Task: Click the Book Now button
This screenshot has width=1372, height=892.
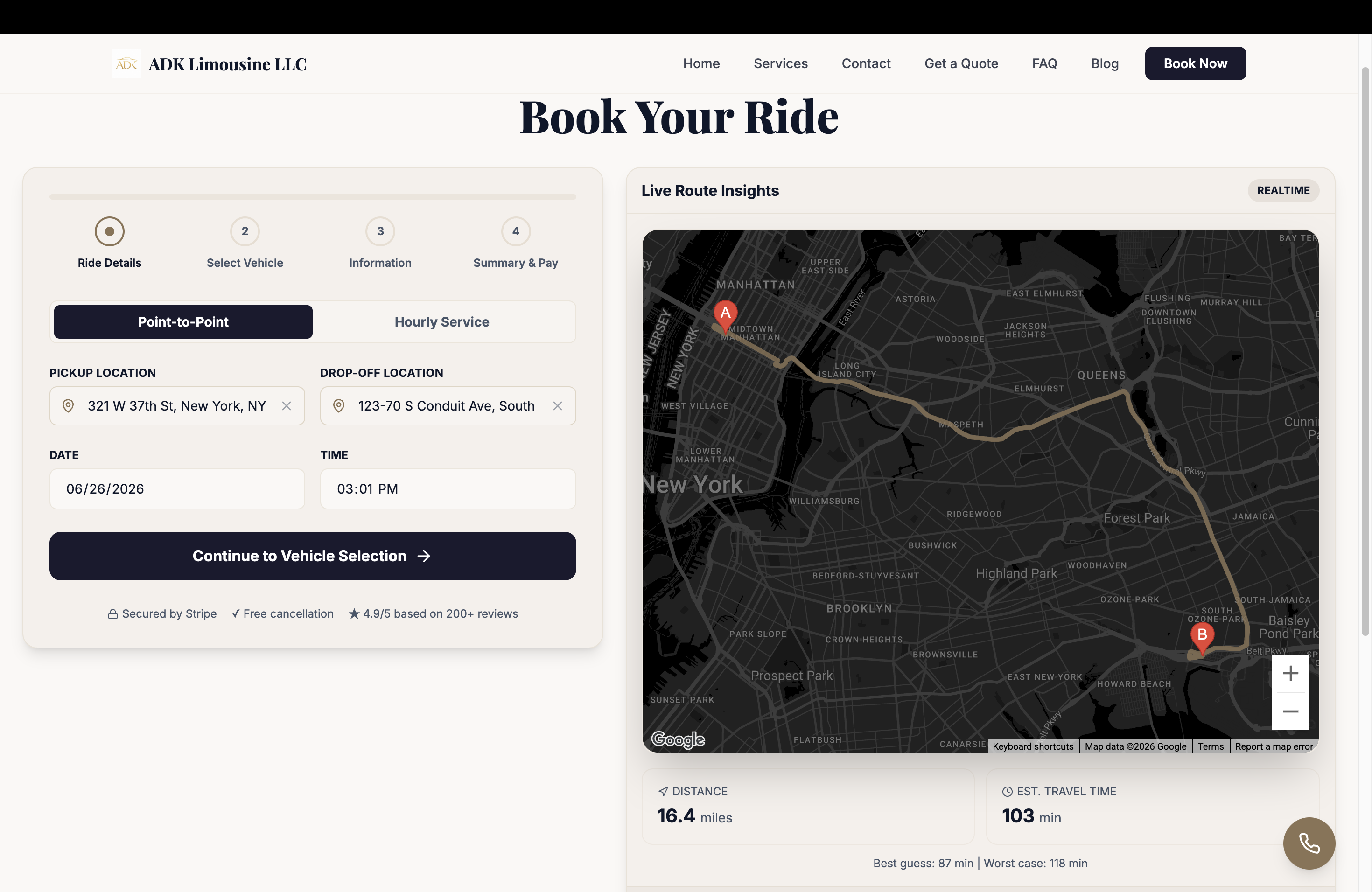Action: 1195,63
